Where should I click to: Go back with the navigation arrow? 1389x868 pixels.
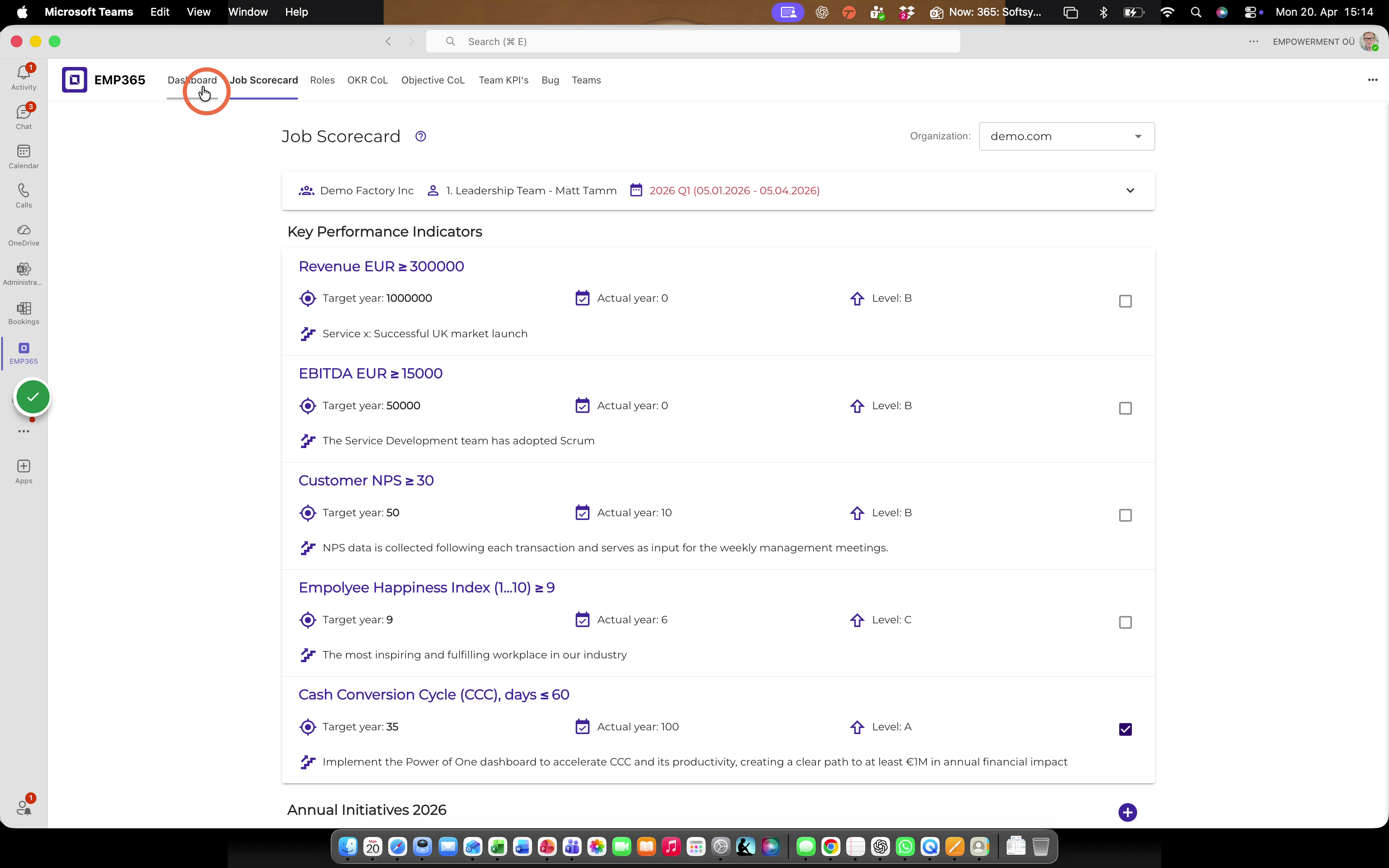(389, 41)
